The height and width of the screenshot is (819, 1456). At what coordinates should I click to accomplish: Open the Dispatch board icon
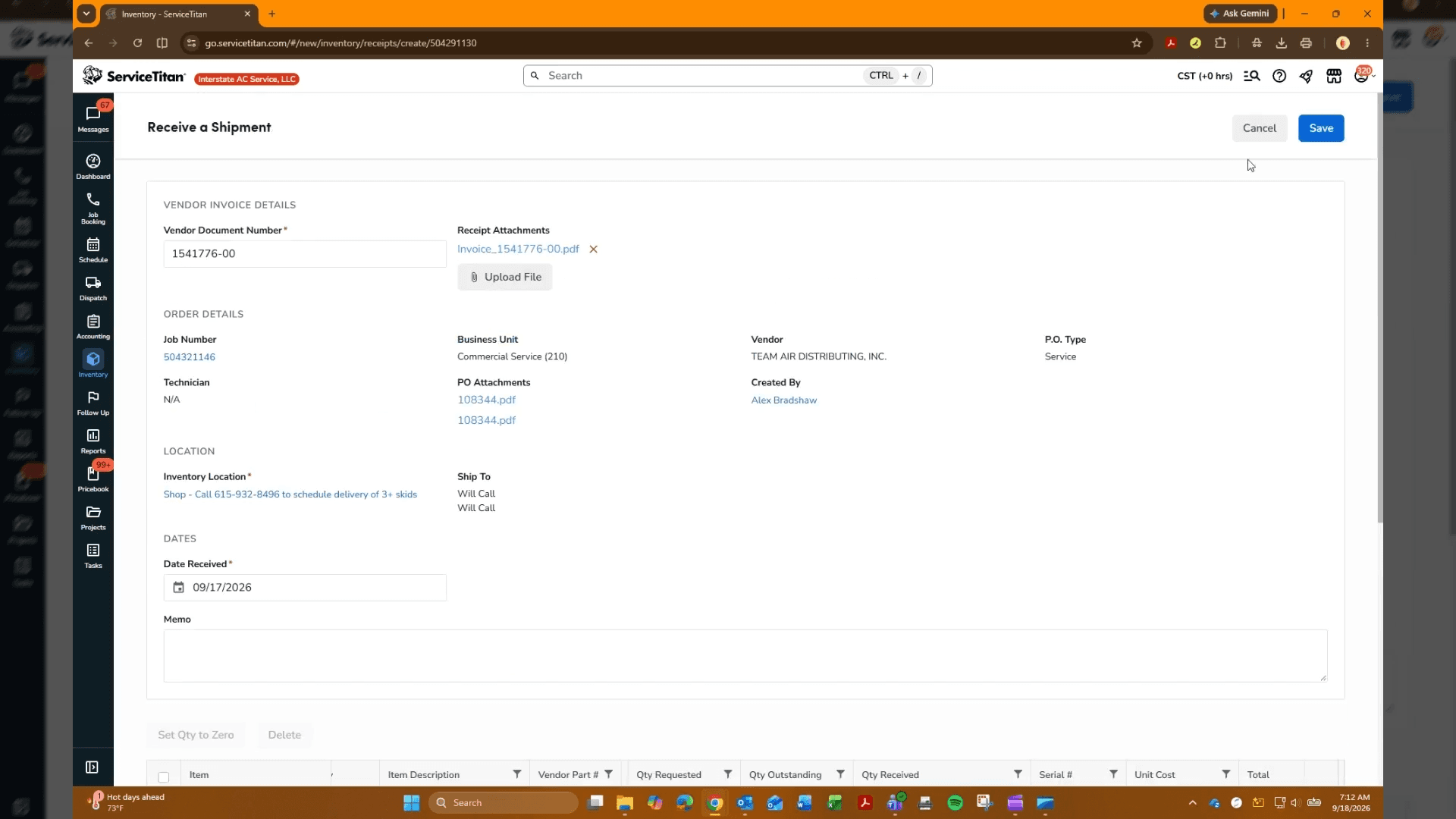(93, 288)
